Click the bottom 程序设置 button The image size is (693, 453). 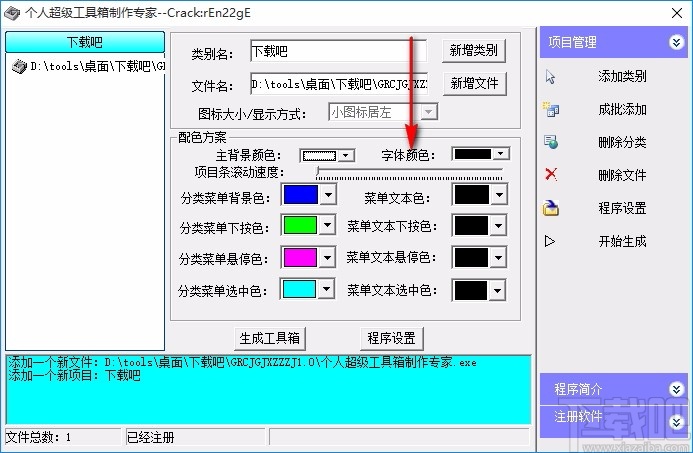(392, 339)
